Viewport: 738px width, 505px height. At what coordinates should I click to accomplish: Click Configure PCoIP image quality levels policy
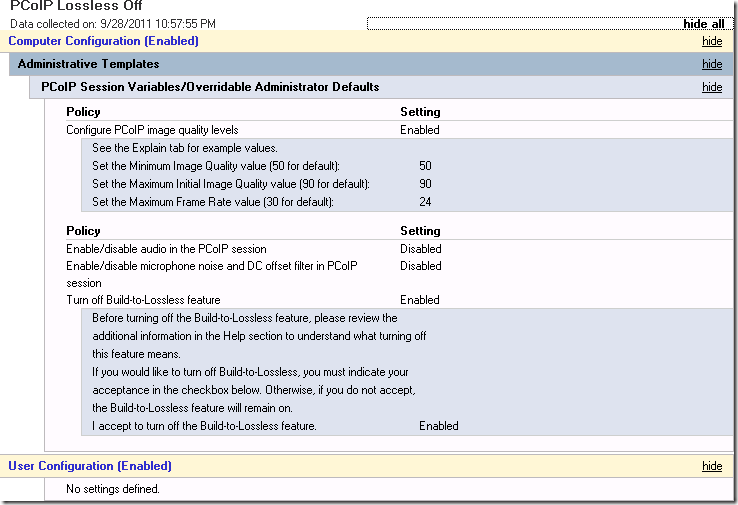point(152,130)
